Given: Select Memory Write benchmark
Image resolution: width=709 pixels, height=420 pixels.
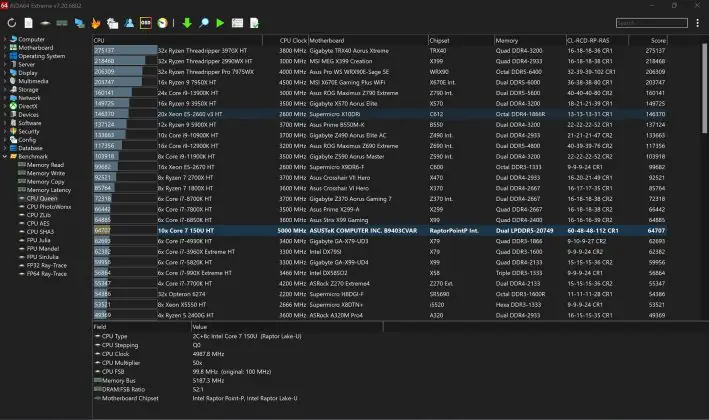Looking at the screenshot, I should pos(46,173).
